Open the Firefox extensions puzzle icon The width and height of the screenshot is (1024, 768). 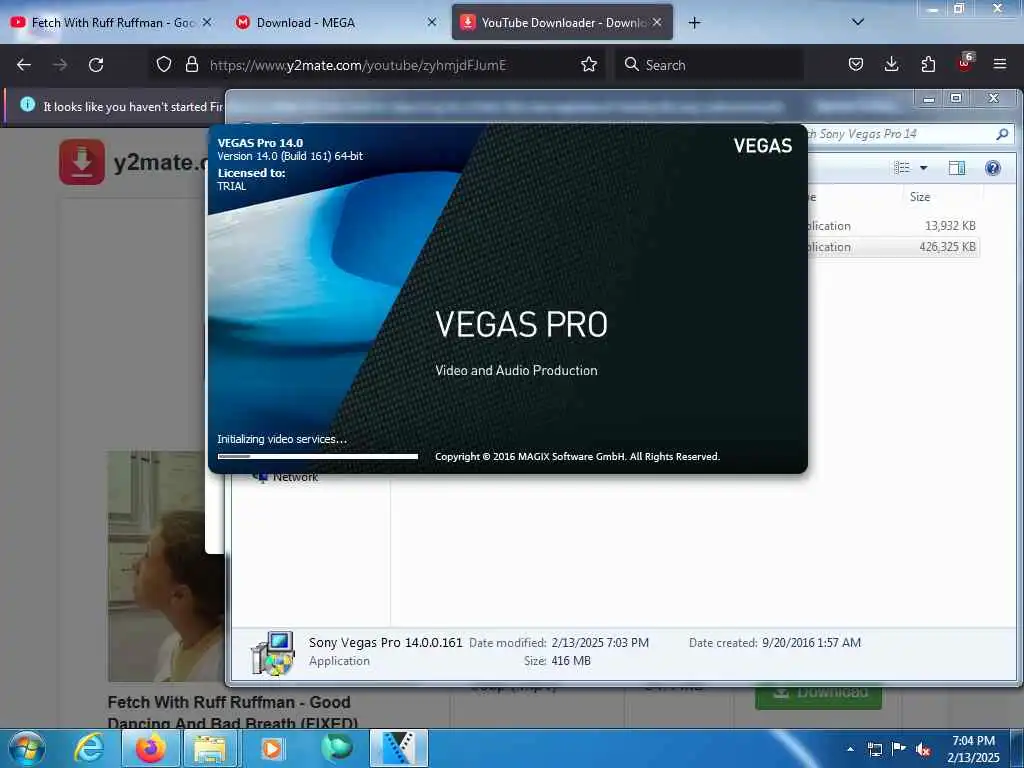[x=928, y=64]
